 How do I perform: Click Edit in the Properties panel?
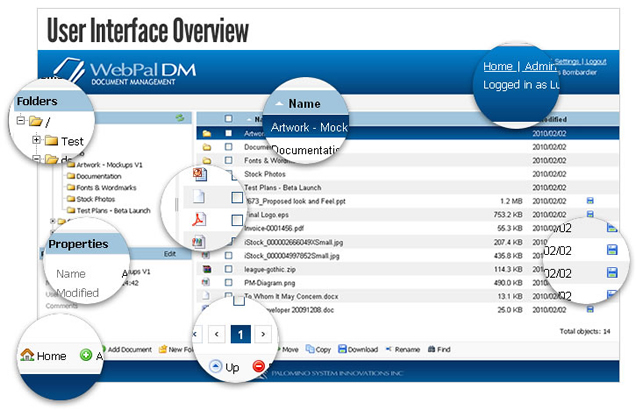(170, 254)
